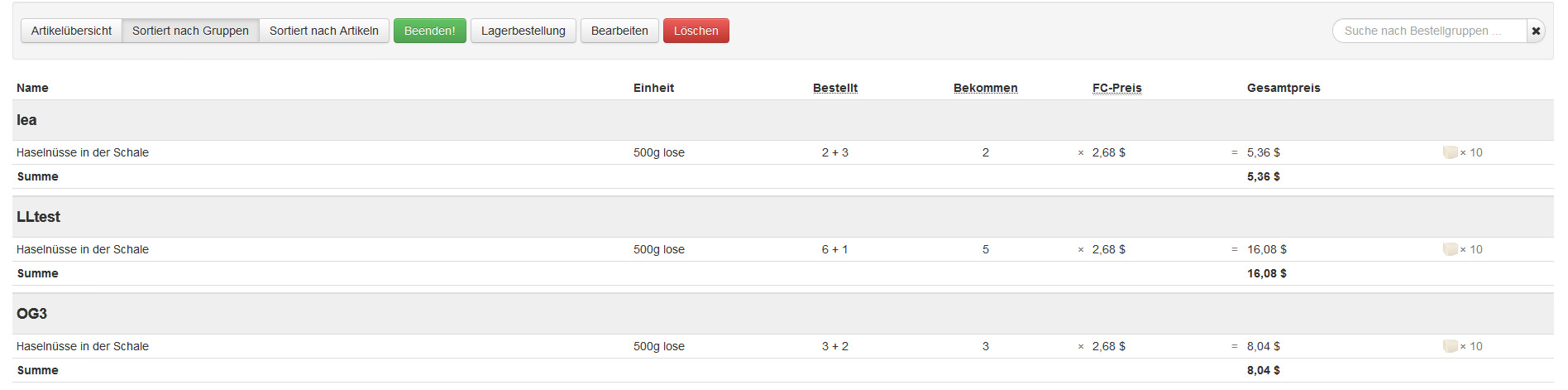Image resolution: width=1568 pixels, height=390 pixels.
Task: Select the lea group heading
Action: [x=26, y=120]
